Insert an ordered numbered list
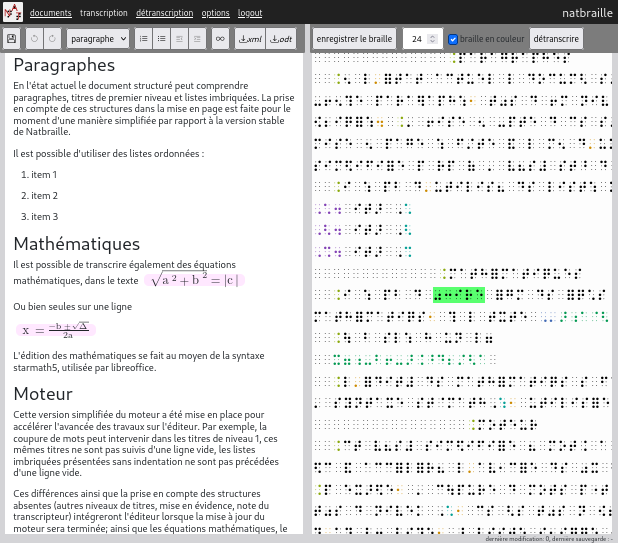 tap(143, 39)
